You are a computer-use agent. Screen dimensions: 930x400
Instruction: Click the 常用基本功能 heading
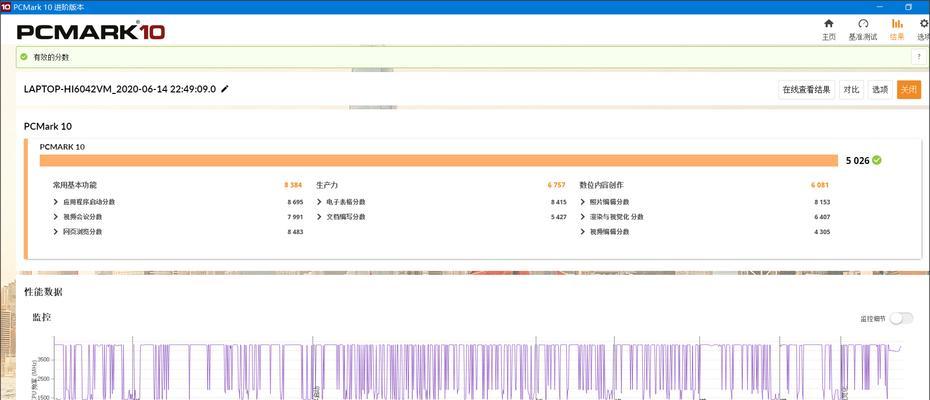(75, 185)
